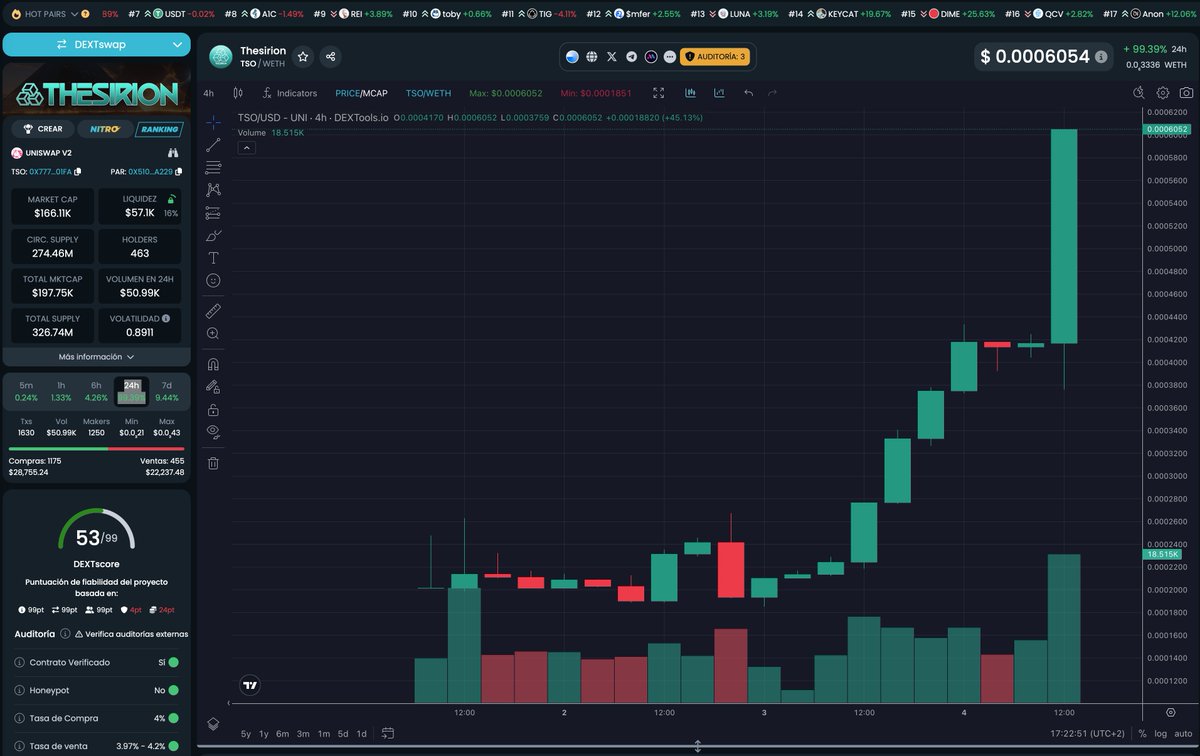
Task: Open the 4h timeframe selector
Action: [208, 93]
